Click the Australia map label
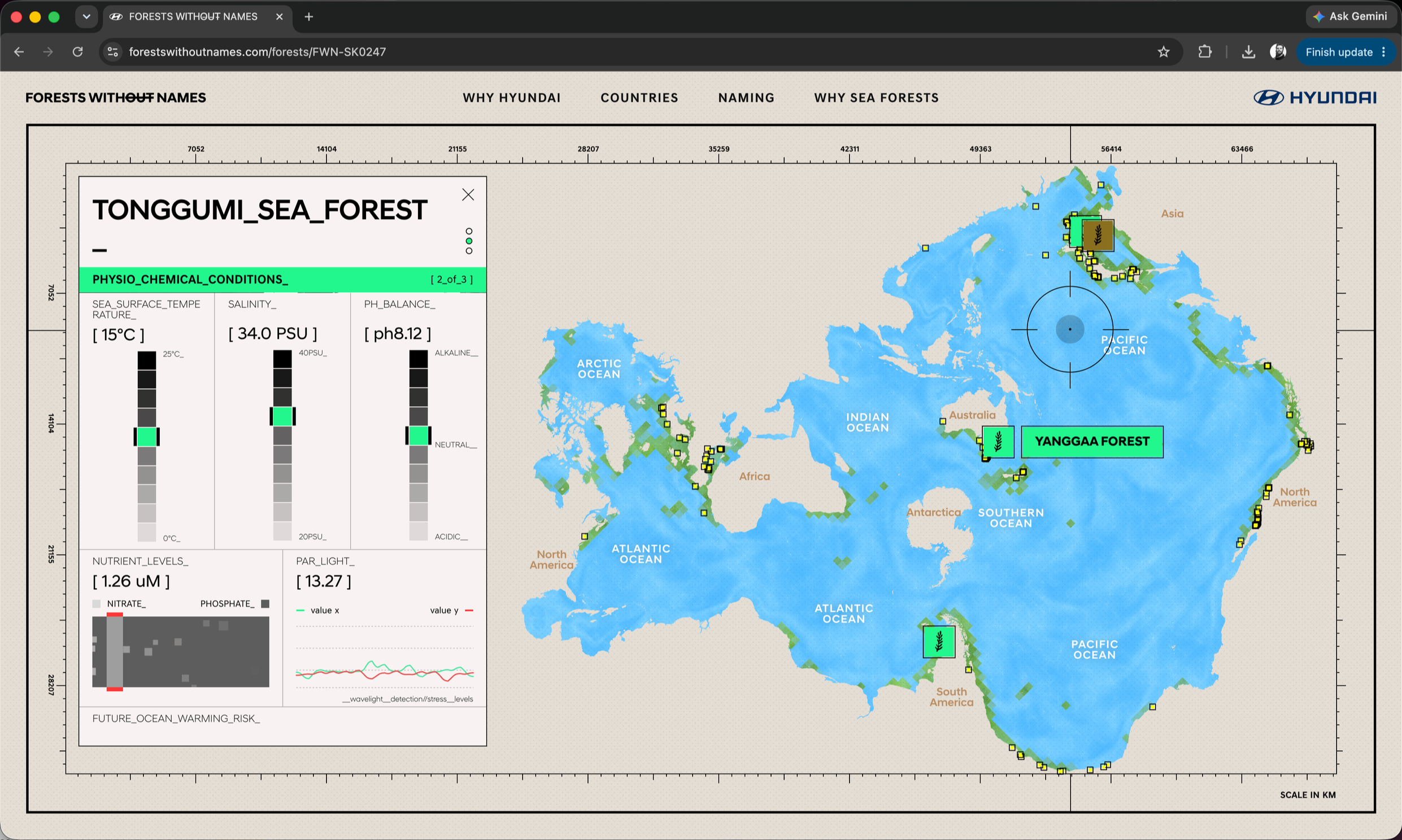 click(x=972, y=415)
